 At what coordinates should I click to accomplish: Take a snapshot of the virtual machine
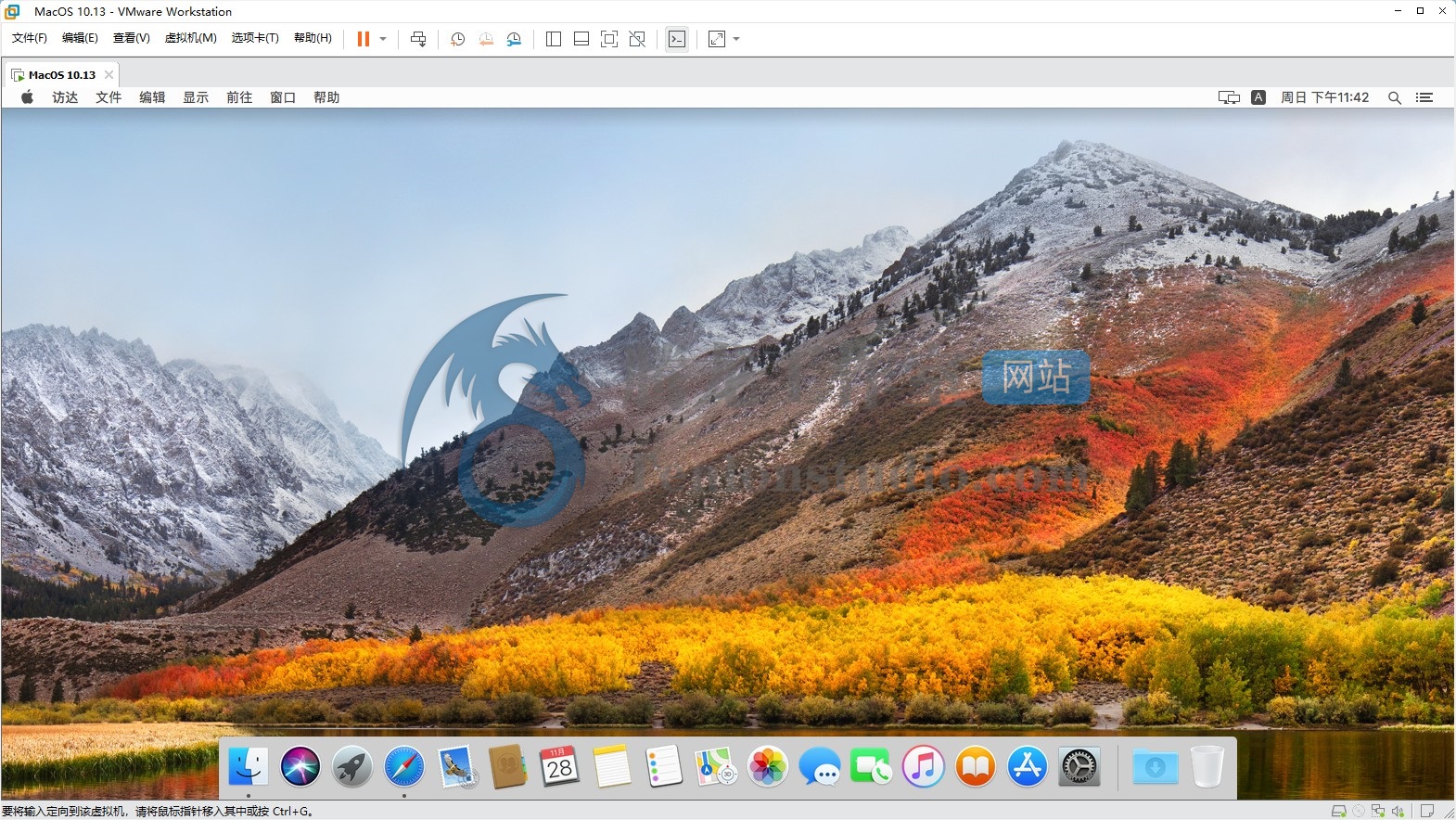457,39
